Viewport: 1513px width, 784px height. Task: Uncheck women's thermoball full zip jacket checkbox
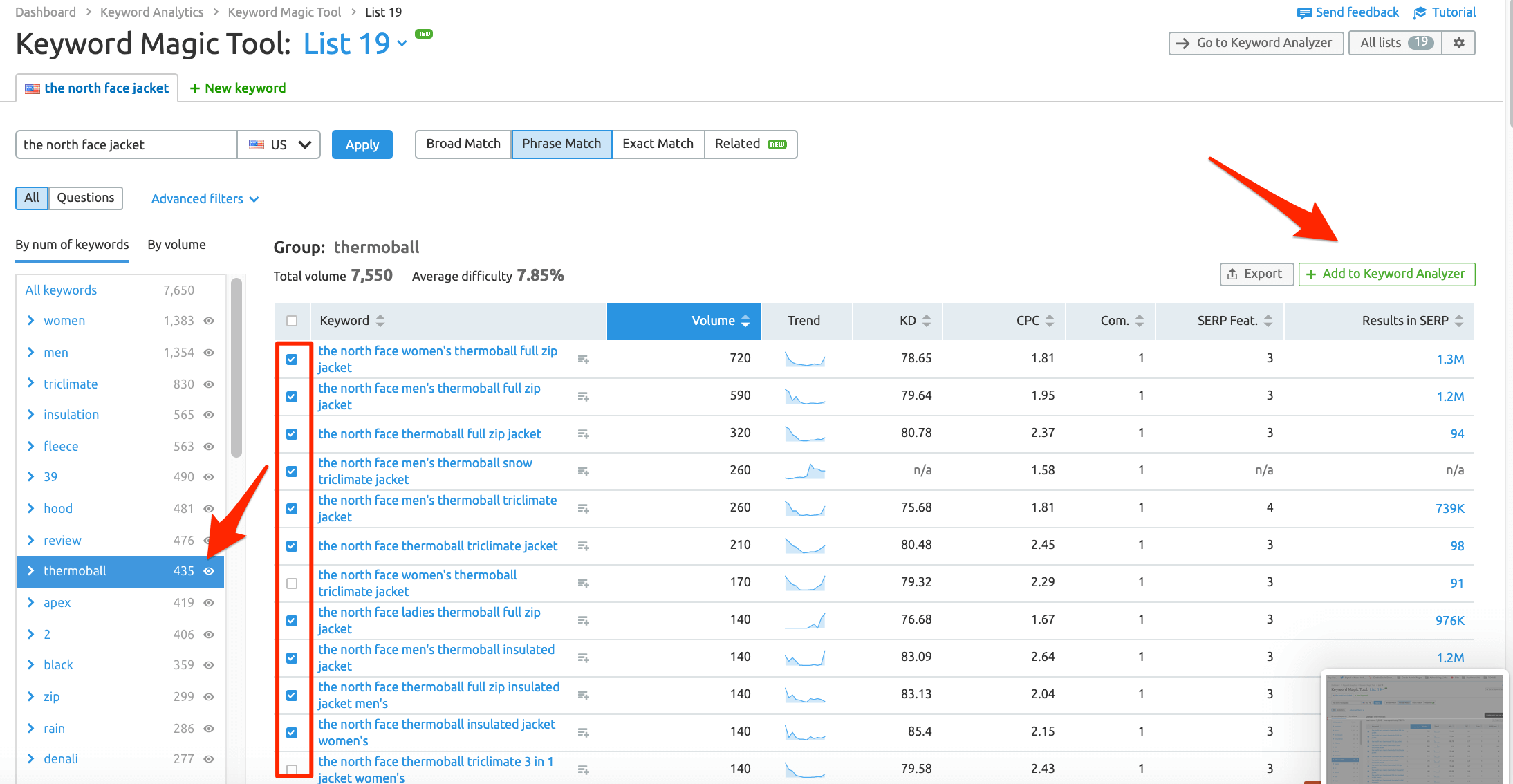click(292, 360)
